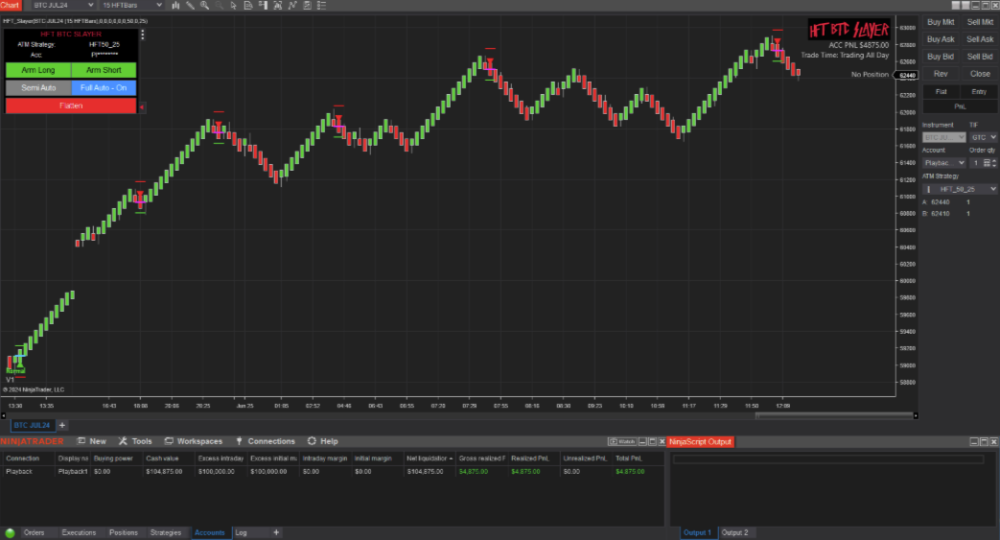Click the order qty input field
The width and height of the screenshot is (1000, 540).
[975, 163]
